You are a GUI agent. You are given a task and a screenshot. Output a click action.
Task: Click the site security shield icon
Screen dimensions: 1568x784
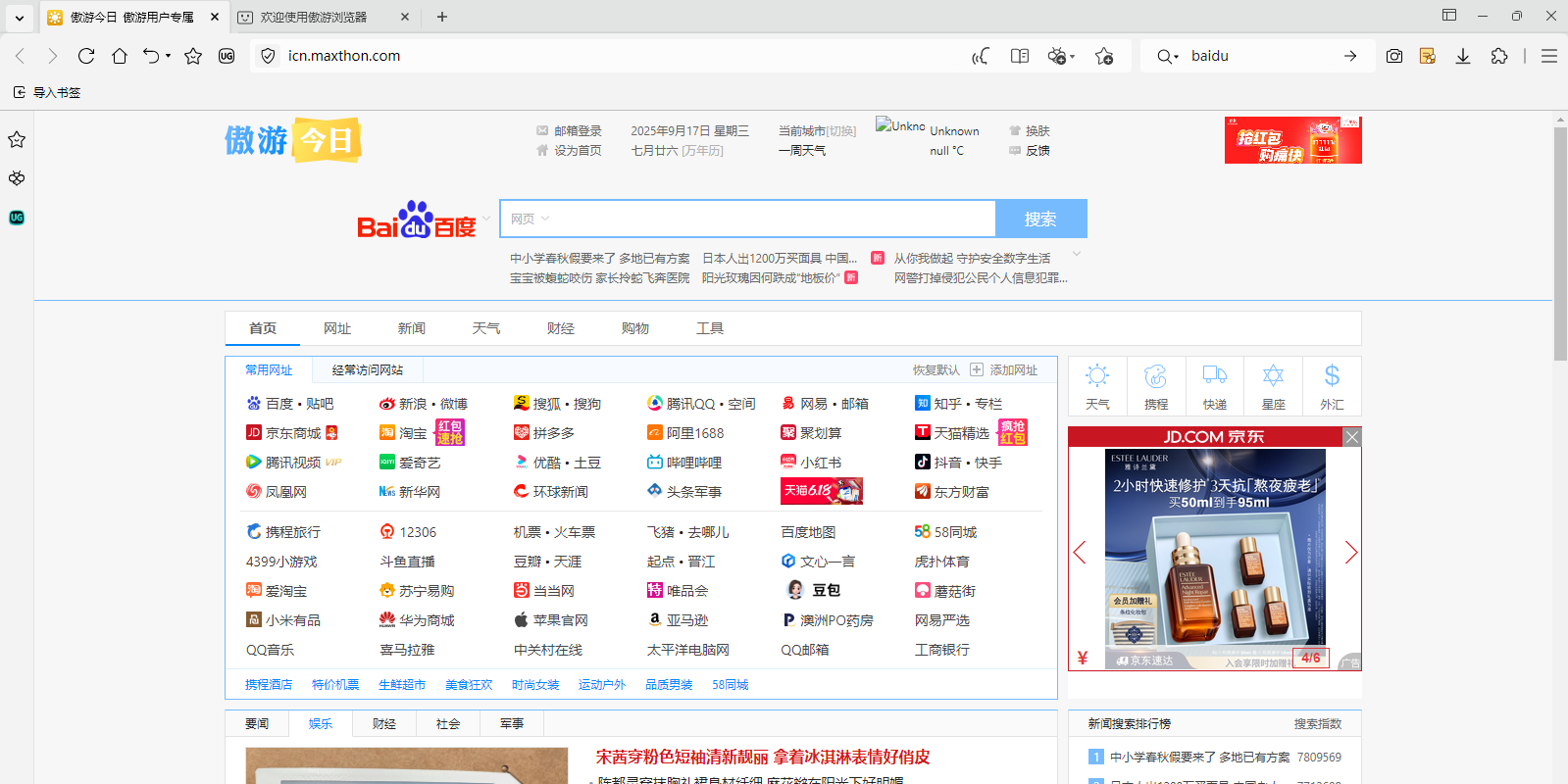[x=268, y=56]
